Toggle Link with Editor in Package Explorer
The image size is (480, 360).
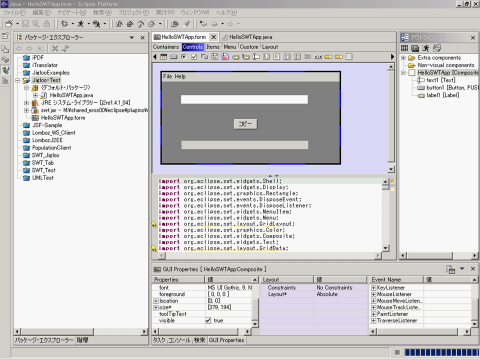66,48
